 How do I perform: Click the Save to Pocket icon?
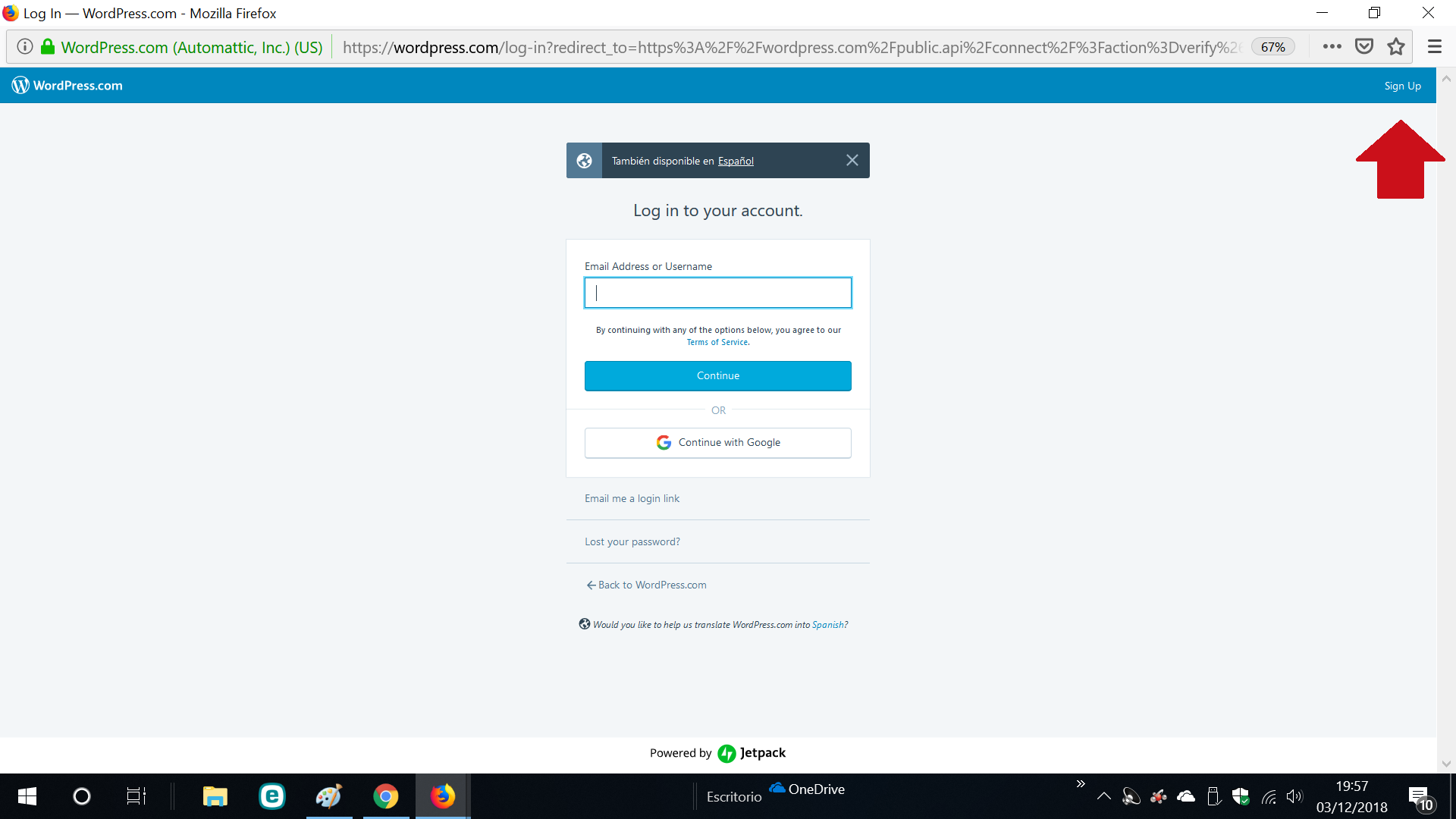1363,47
